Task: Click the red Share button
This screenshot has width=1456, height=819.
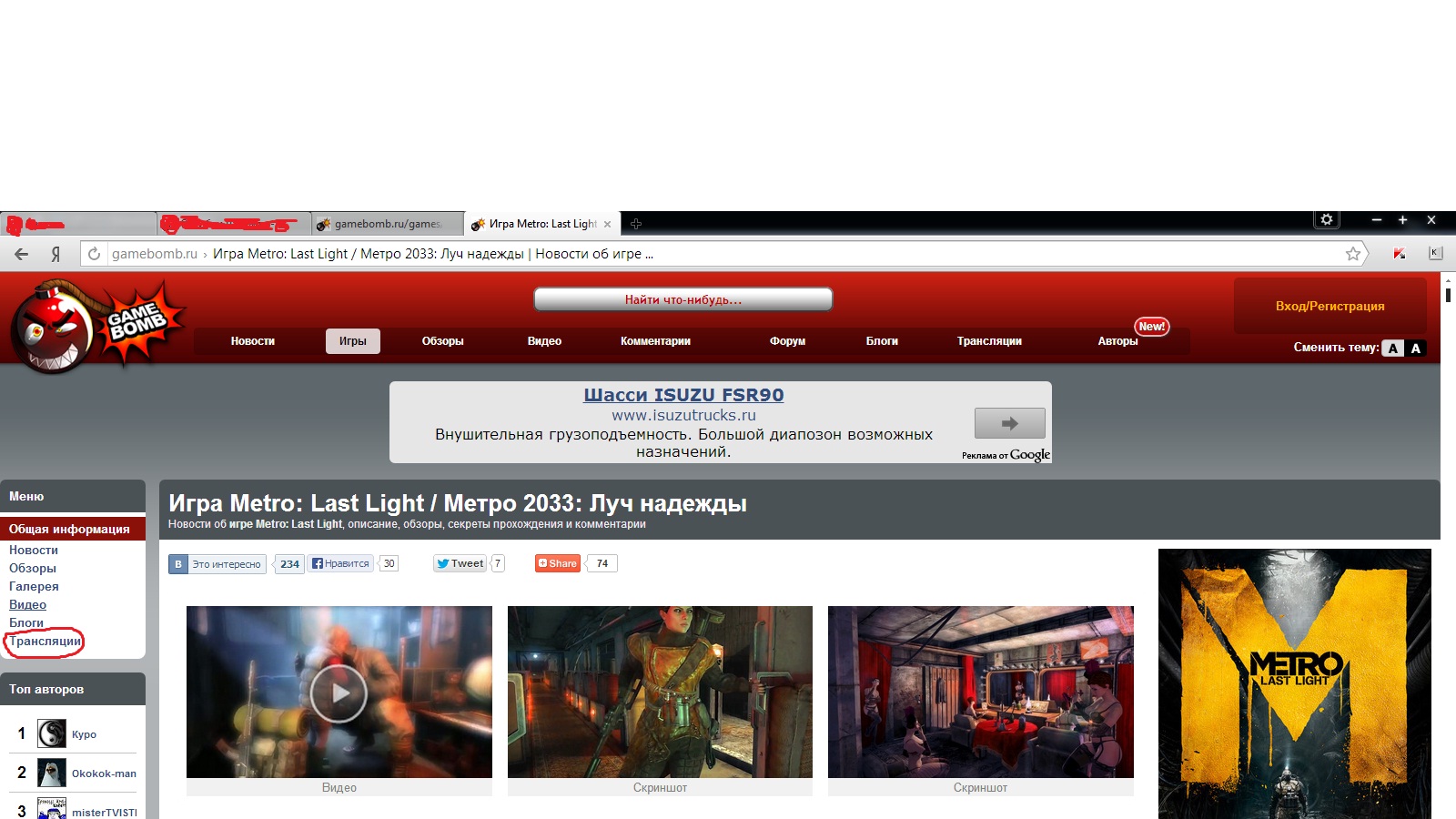Action: (x=558, y=563)
